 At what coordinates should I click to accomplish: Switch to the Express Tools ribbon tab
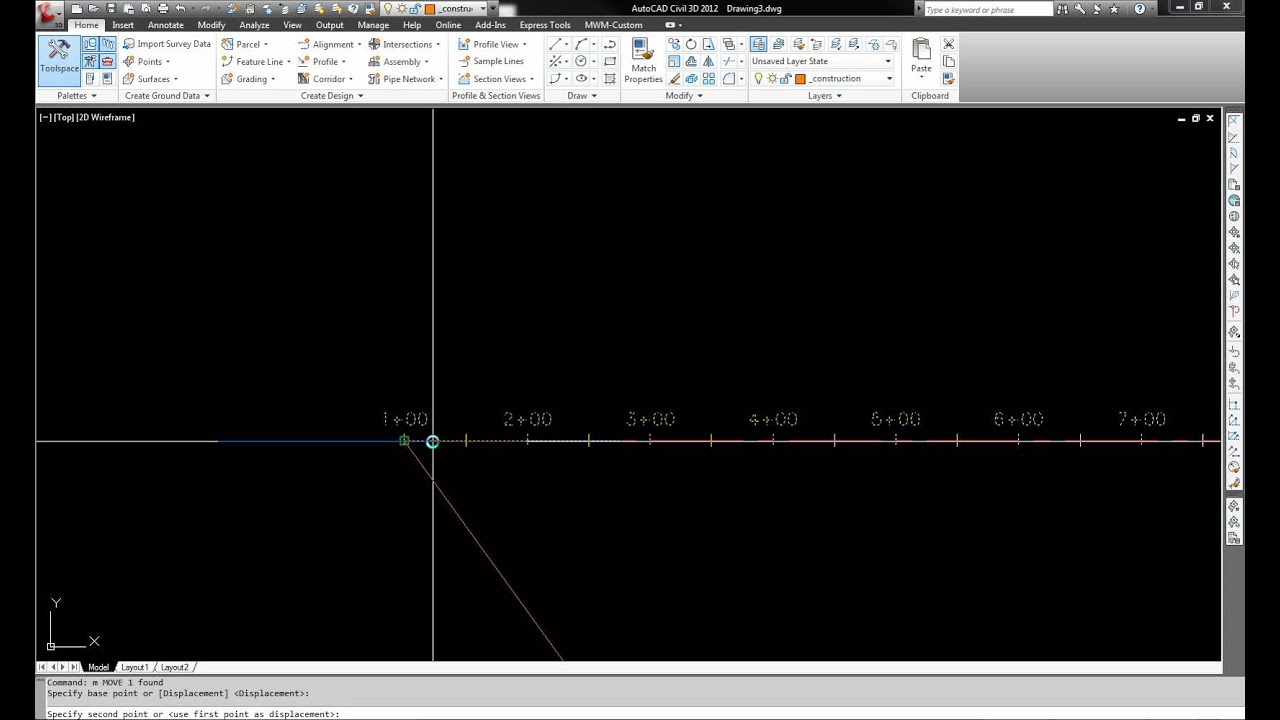point(545,25)
